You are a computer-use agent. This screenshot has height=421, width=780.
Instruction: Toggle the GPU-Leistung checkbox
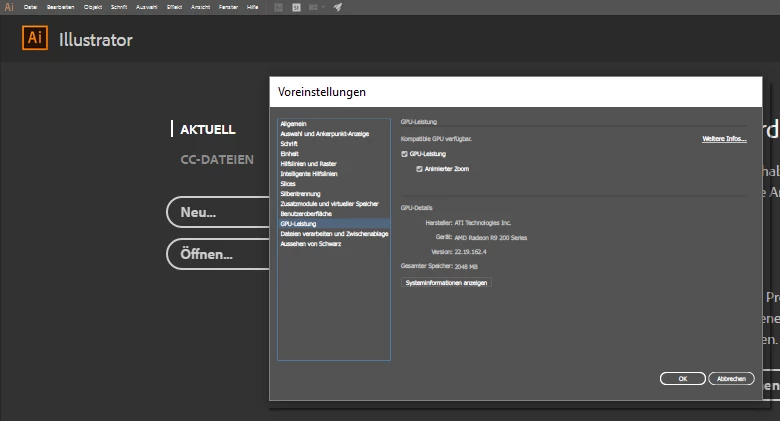click(404, 154)
